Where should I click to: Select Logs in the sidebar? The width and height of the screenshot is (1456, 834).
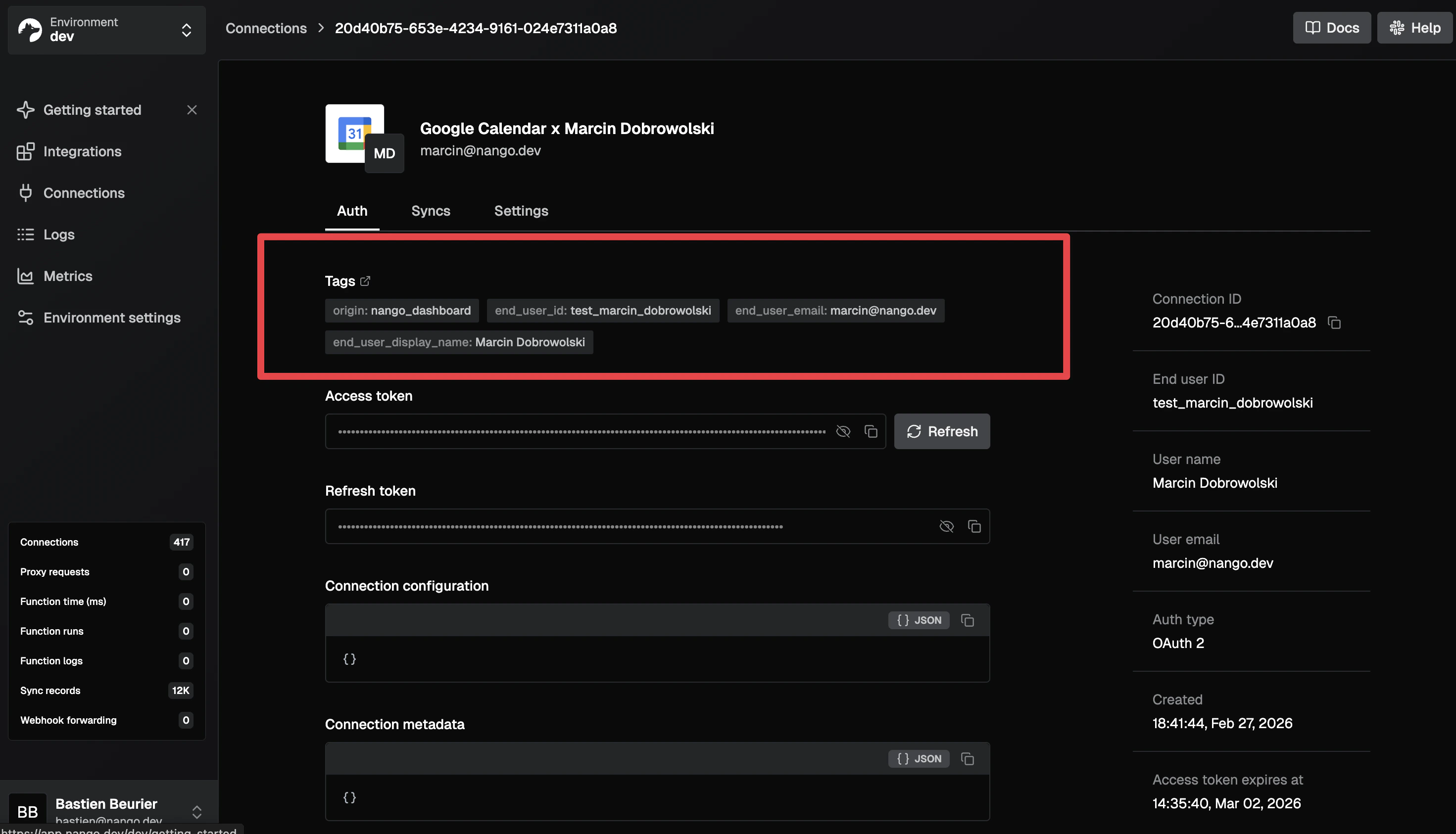click(58, 234)
